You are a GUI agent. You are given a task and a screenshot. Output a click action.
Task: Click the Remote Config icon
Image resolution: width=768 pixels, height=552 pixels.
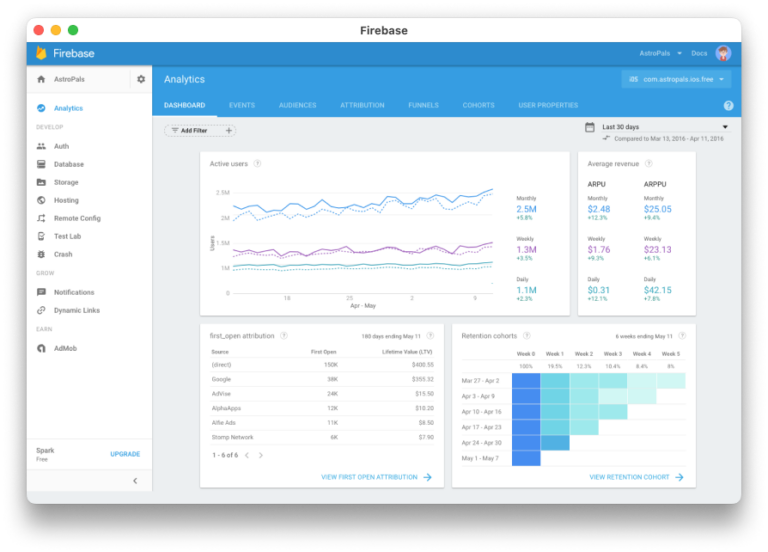(41, 218)
